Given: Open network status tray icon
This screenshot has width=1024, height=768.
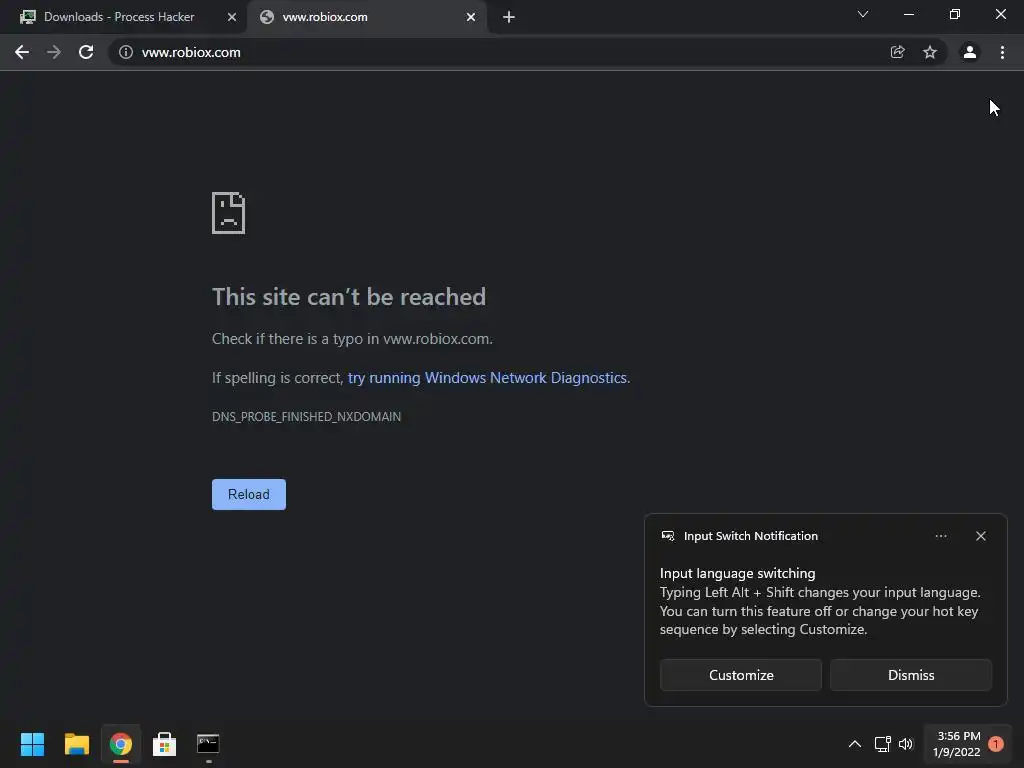Looking at the screenshot, I should (x=882, y=744).
